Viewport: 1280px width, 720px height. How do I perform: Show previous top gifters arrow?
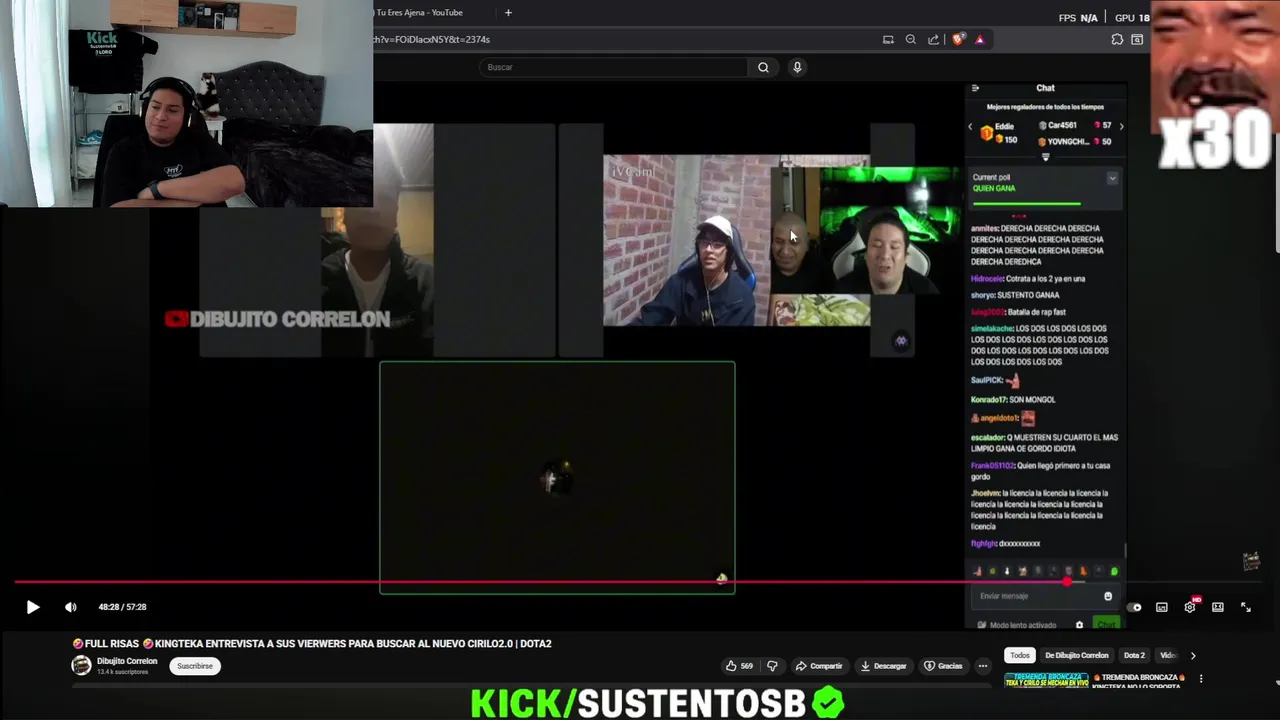970,127
